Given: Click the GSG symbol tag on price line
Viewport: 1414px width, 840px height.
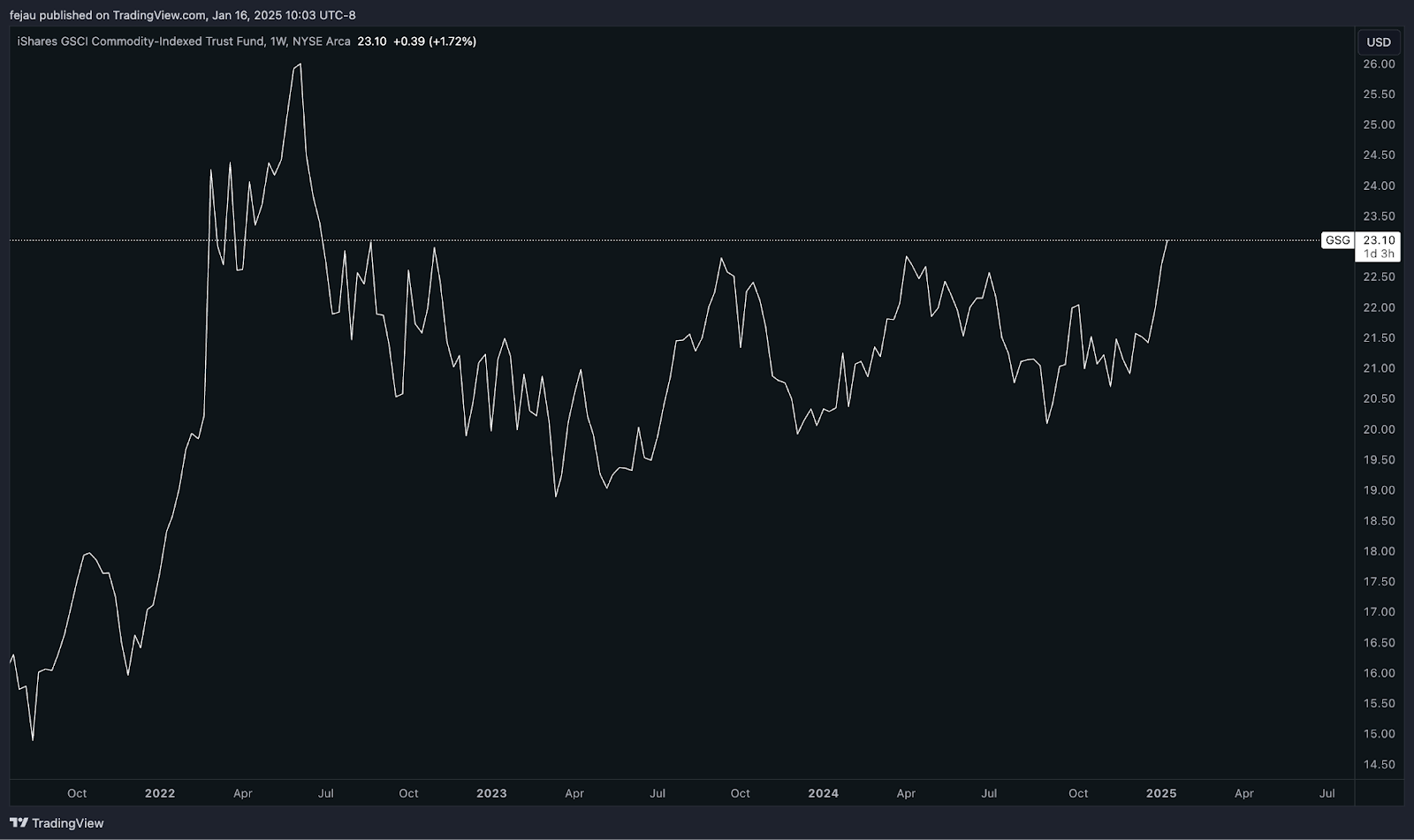Looking at the screenshot, I should [x=1337, y=240].
